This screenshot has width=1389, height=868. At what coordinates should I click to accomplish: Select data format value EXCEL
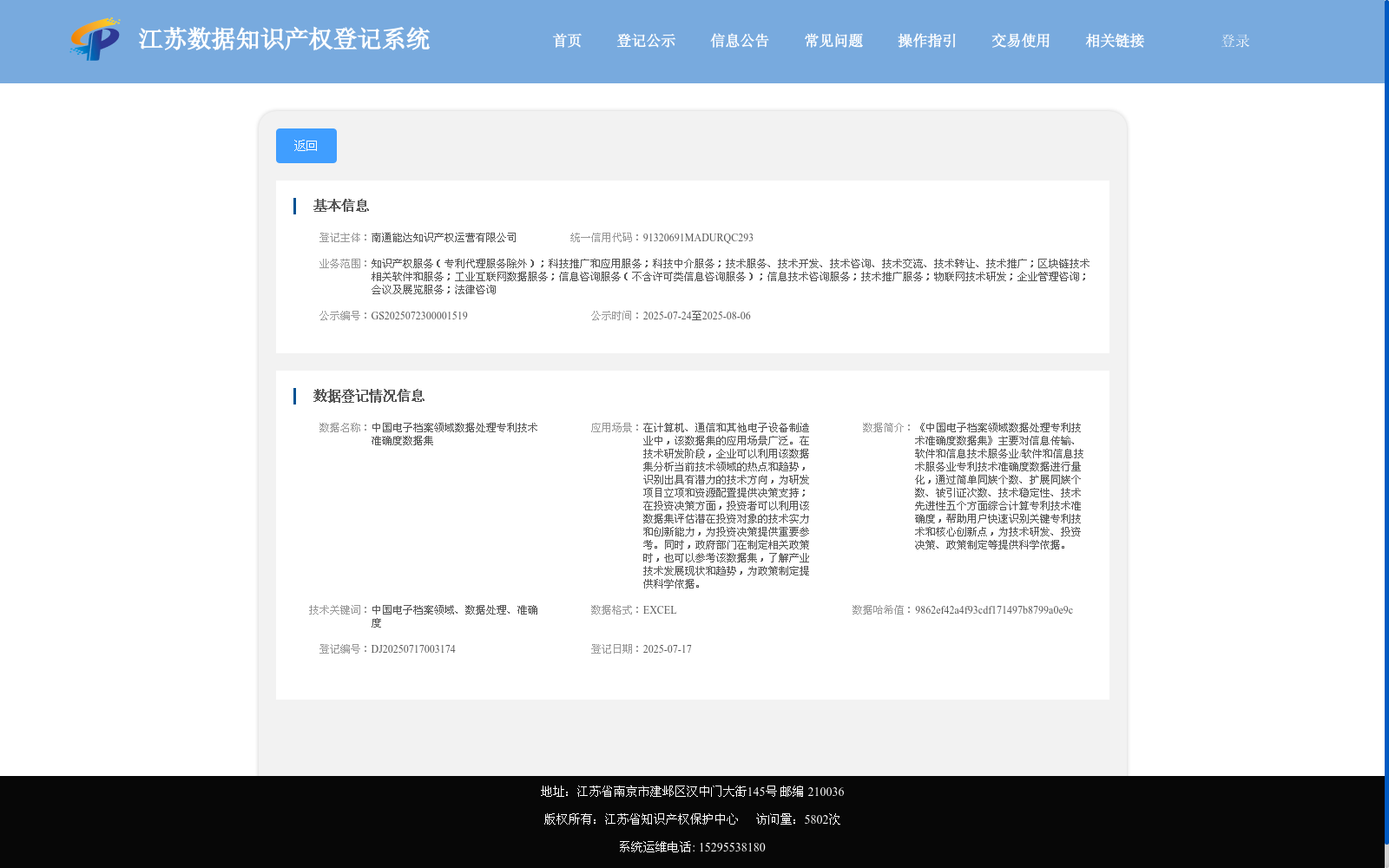pos(660,610)
